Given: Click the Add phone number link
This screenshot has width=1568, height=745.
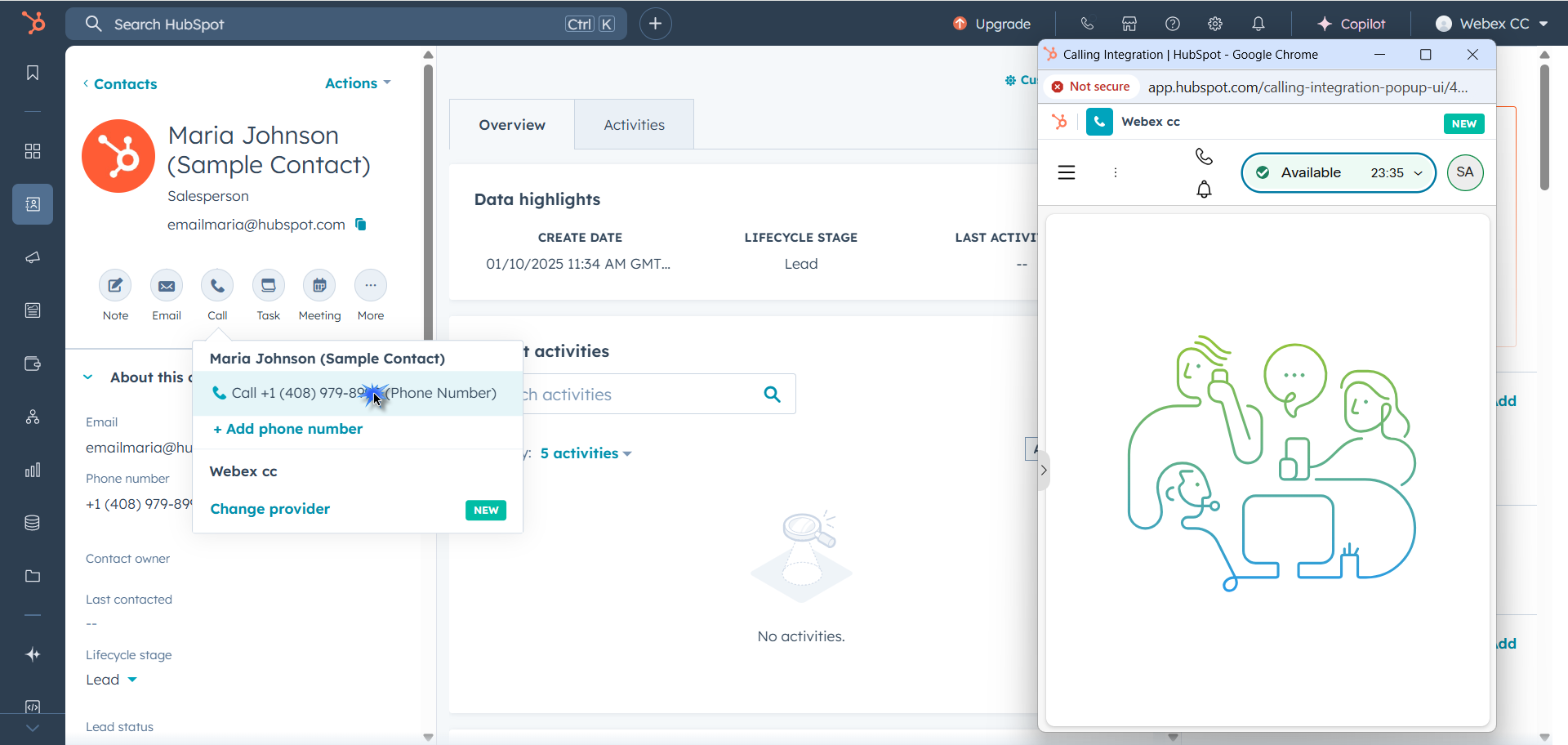Looking at the screenshot, I should click(x=287, y=429).
